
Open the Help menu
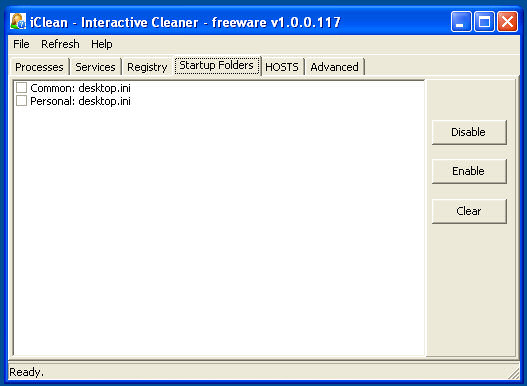point(102,44)
